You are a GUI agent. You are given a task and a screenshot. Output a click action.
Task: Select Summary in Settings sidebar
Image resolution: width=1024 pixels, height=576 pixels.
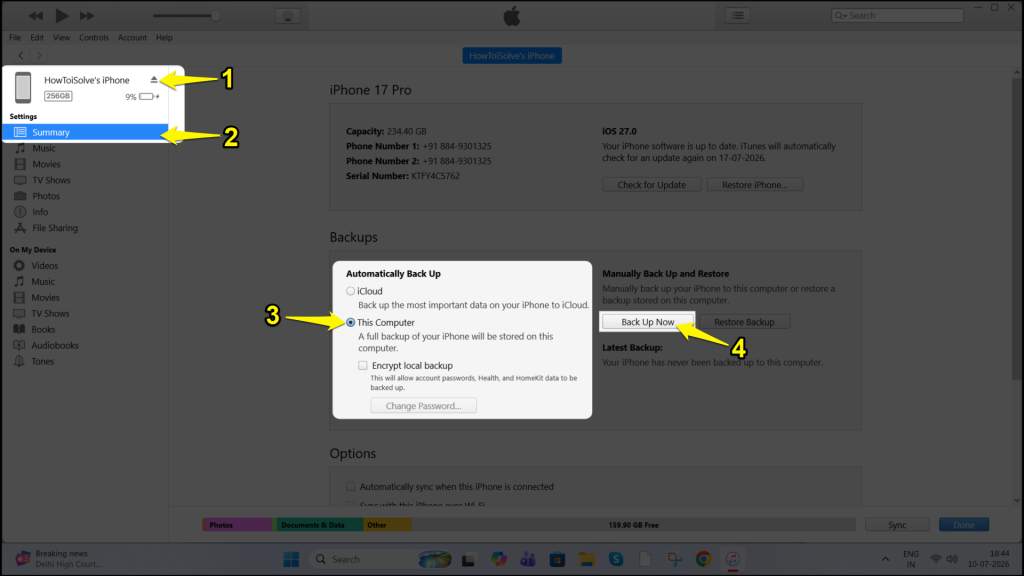(85, 132)
